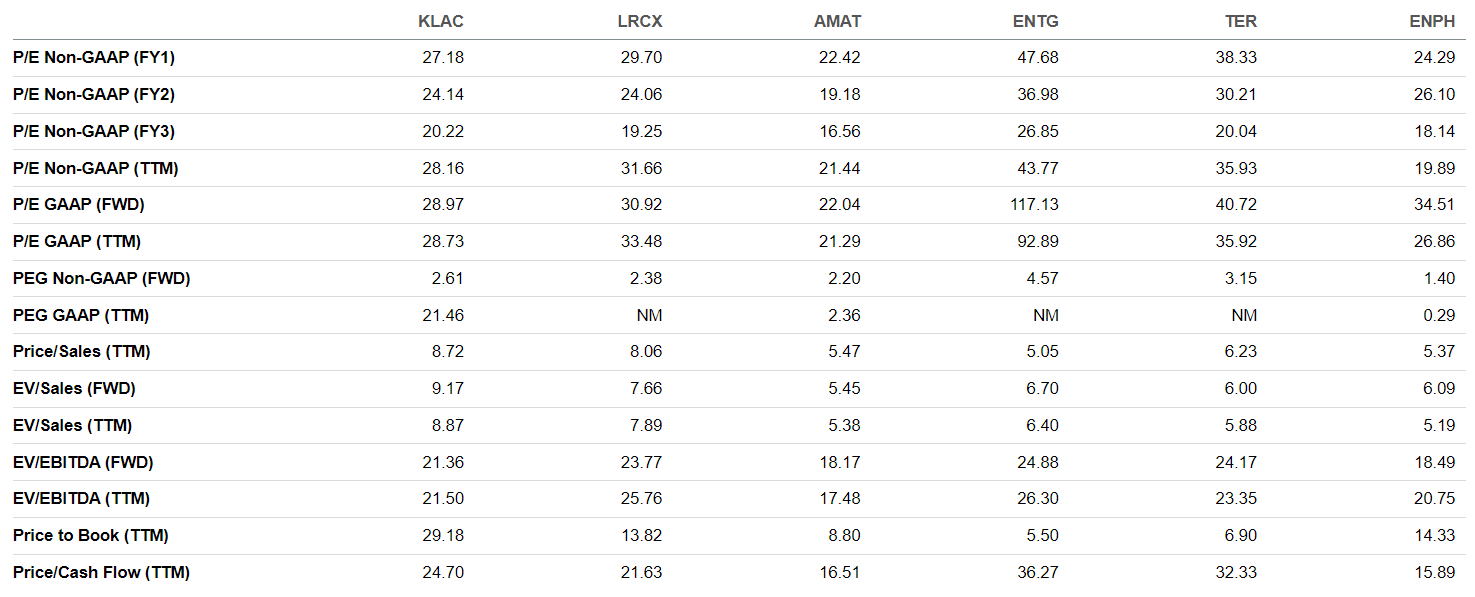
Task: Open the TER column header
Action: click(1240, 21)
